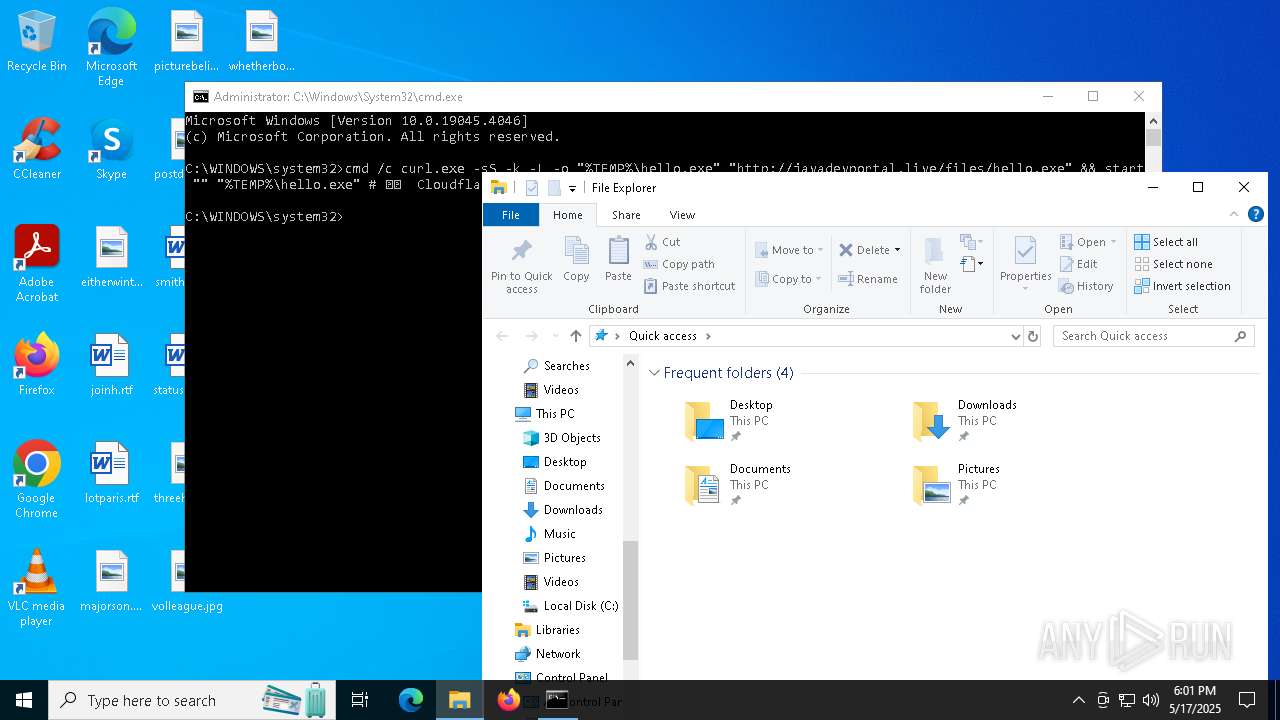Open the File tab in Explorer

tap(511, 215)
